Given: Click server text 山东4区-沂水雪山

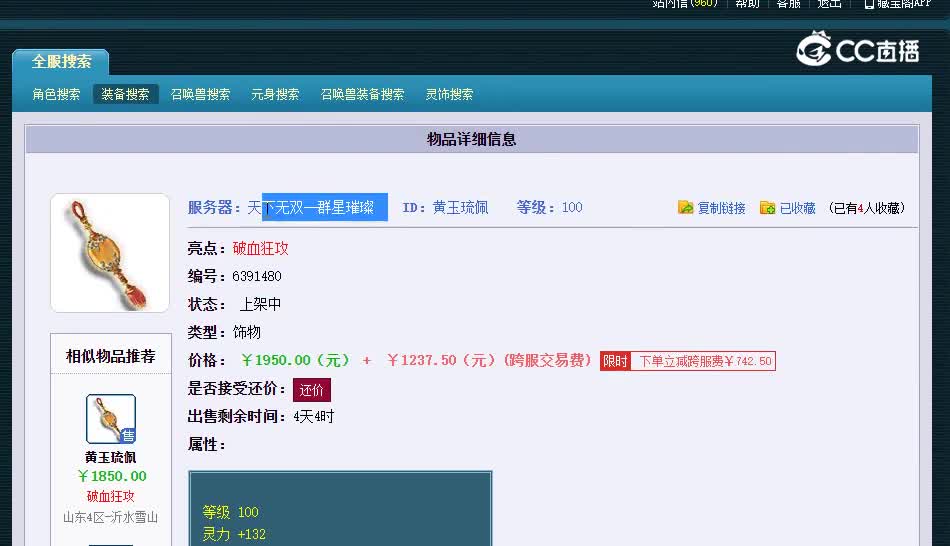Looking at the screenshot, I should (x=110, y=517).
